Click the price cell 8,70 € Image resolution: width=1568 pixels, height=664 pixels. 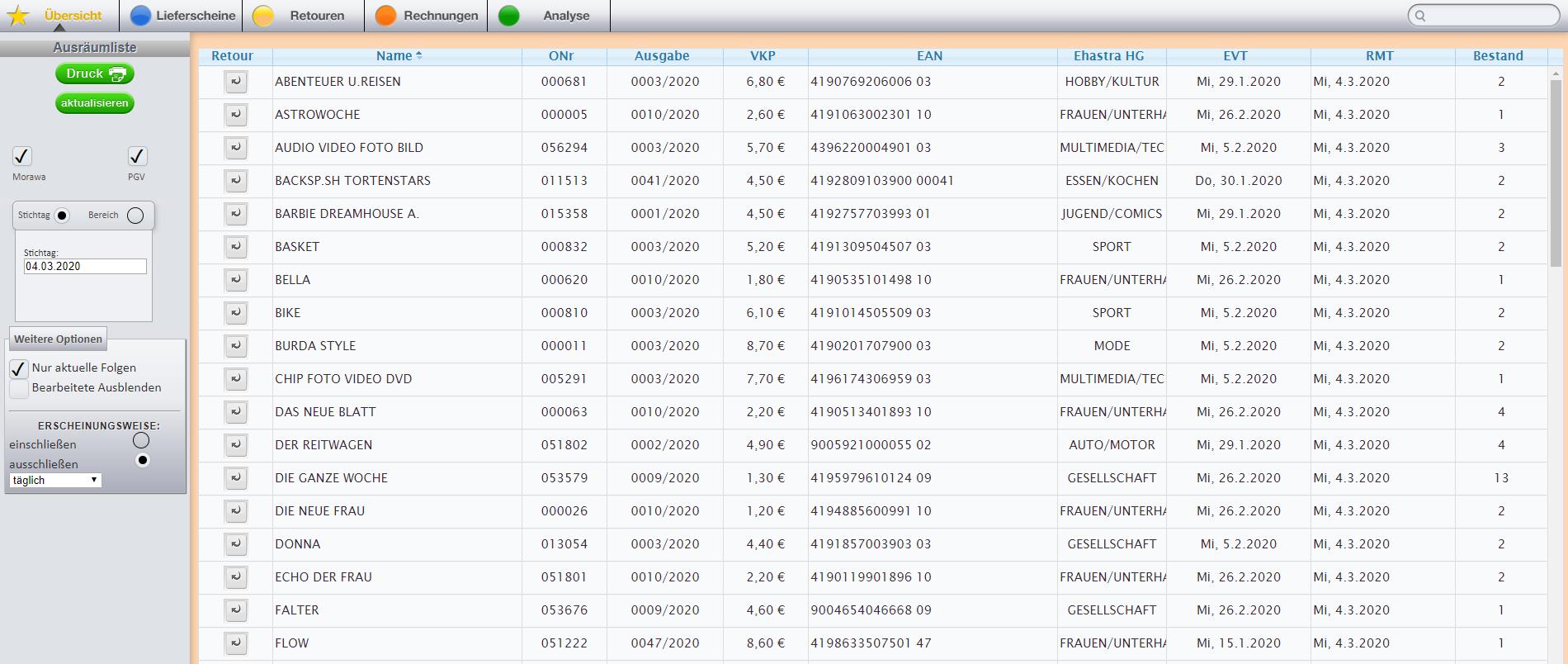[765, 346]
